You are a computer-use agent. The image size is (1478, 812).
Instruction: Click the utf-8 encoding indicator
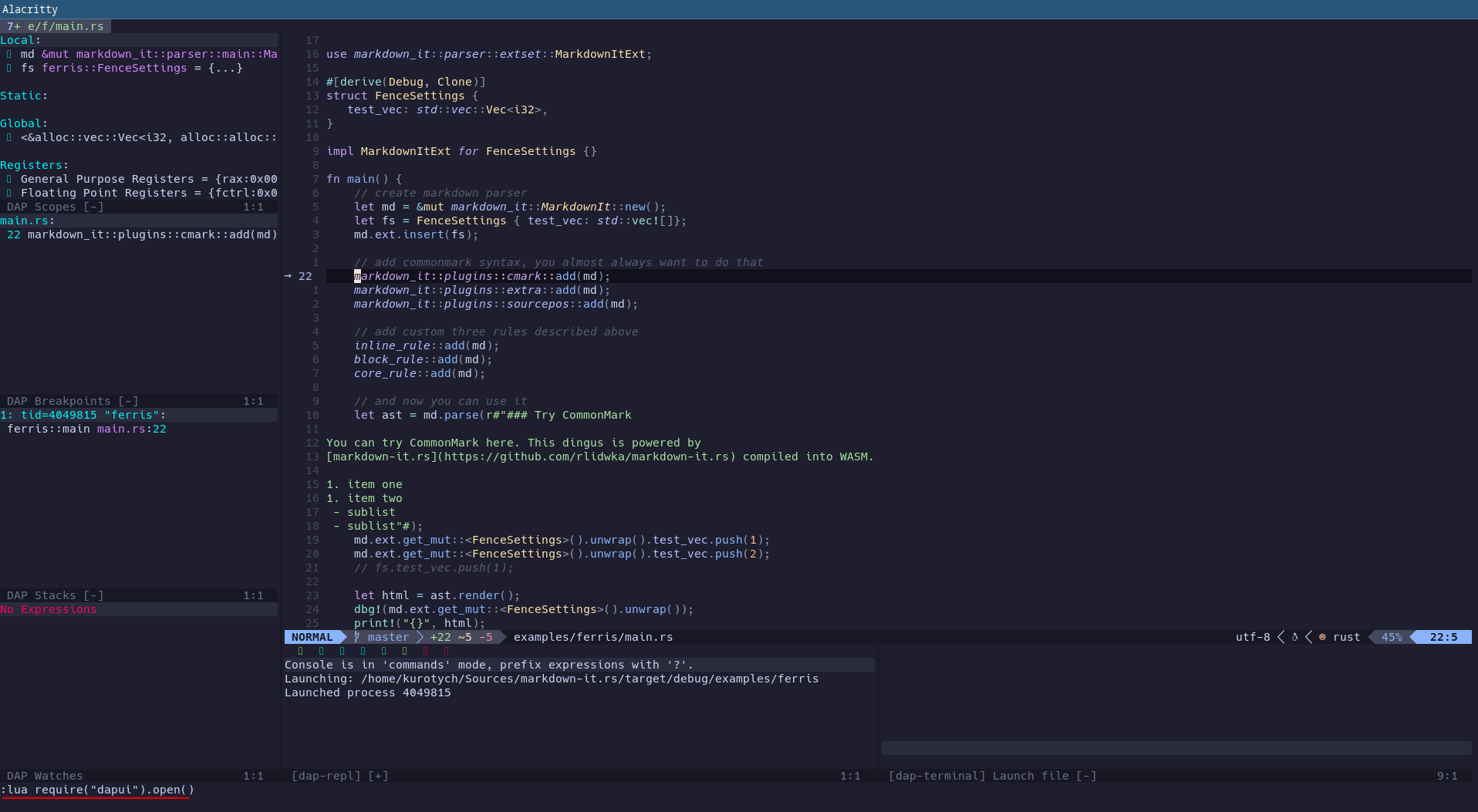coord(1253,637)
